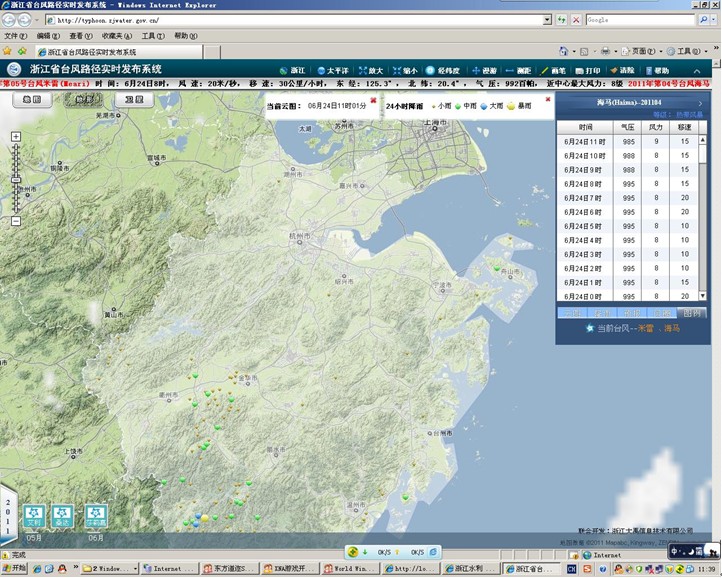
Task: Close the 当前云图 cloud image panel
Action: (373, 100)
